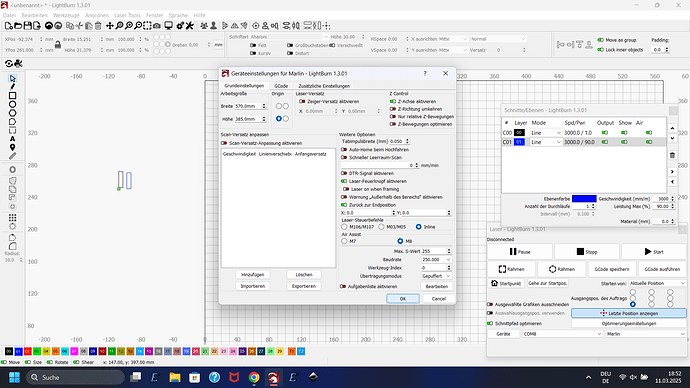Viewport: 690px width, 388px height.
Task: Delete layer with trash icon in Cuts panel
Action: pos(672,155)
